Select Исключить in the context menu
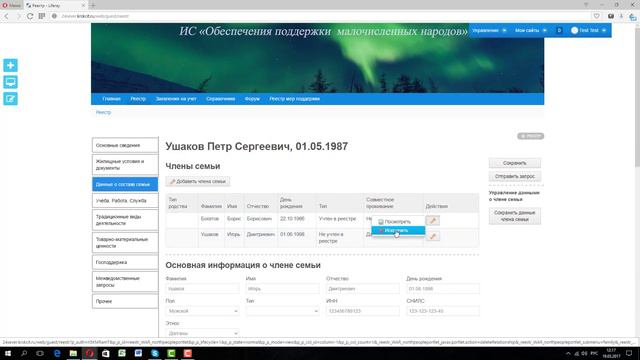 coord(398,231)
